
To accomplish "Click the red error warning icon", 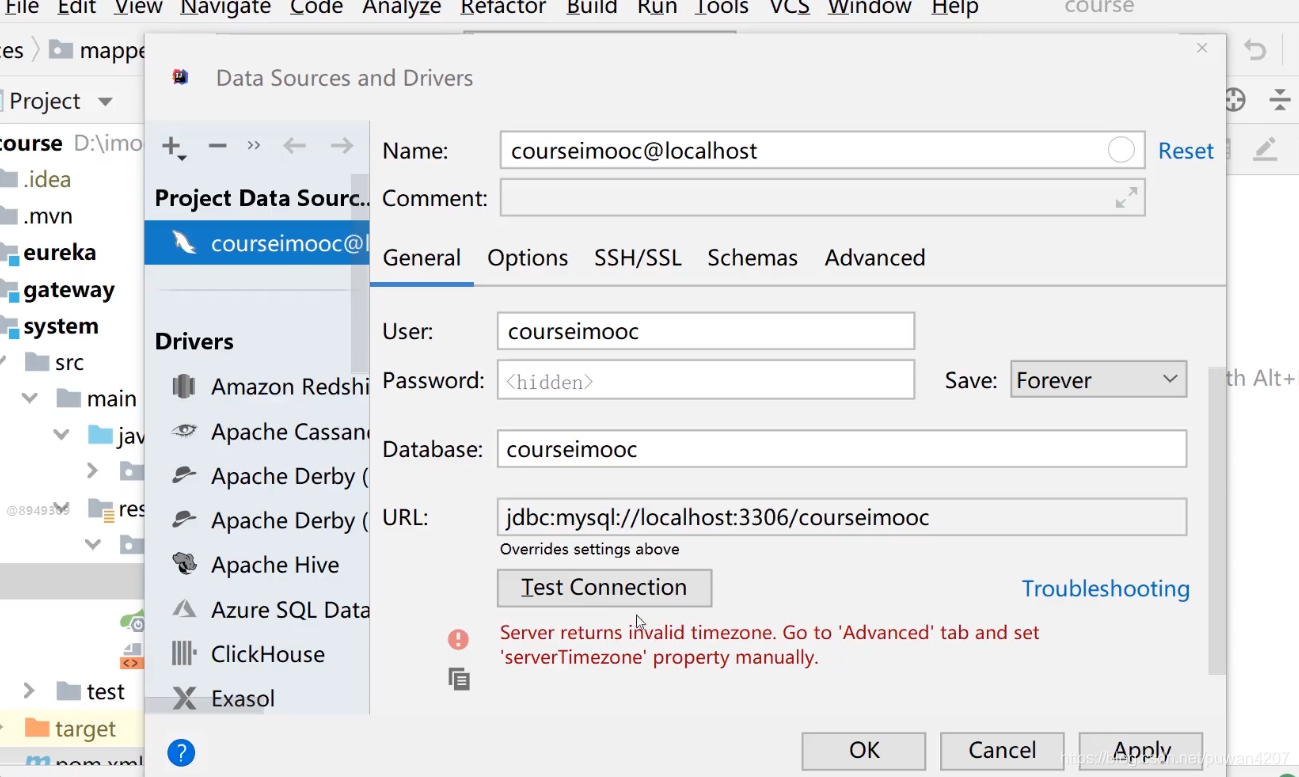I will (x=458, y=639).
